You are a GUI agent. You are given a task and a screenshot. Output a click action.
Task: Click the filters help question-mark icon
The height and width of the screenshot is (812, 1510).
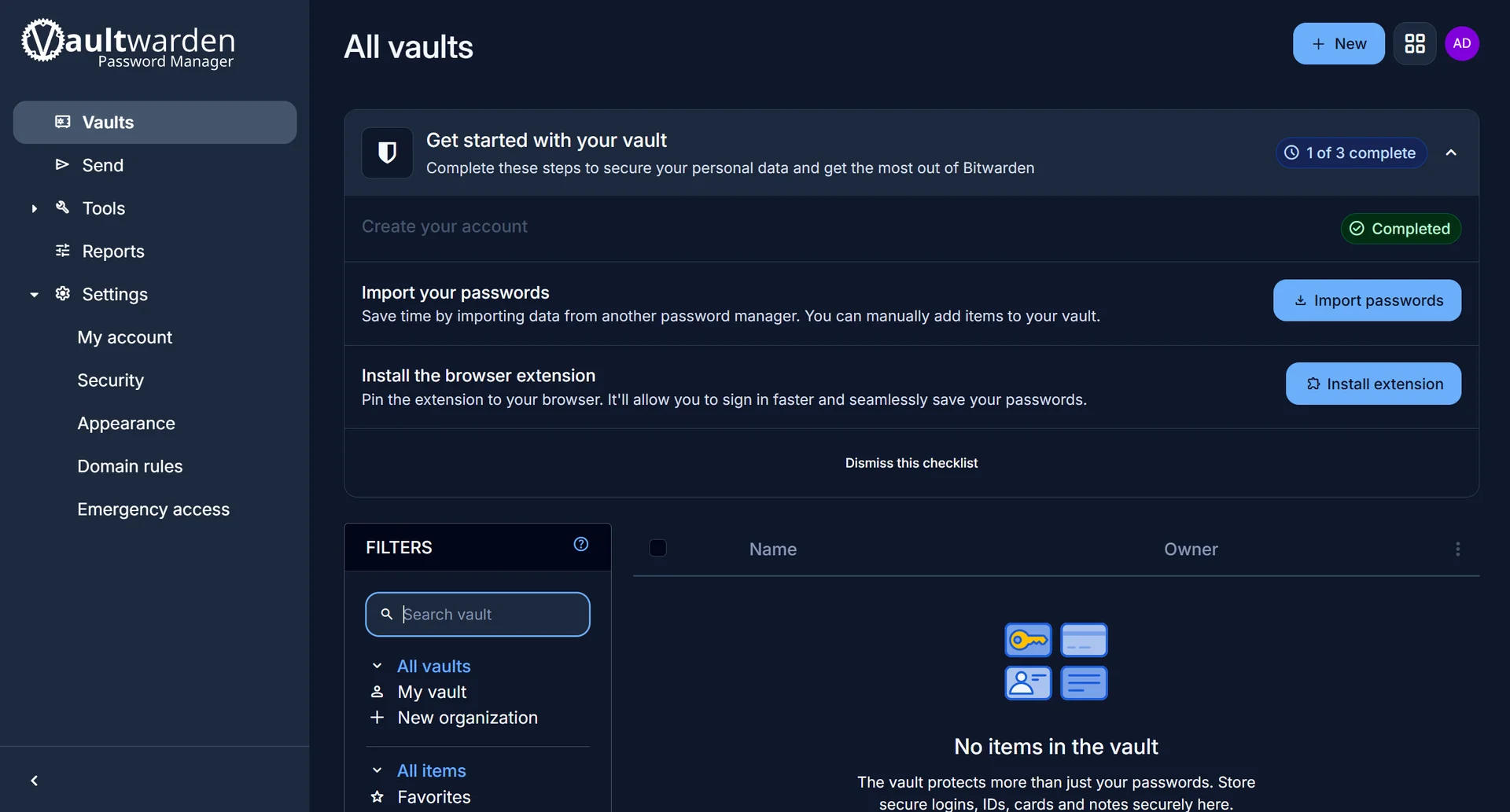[x=581, y=545]
